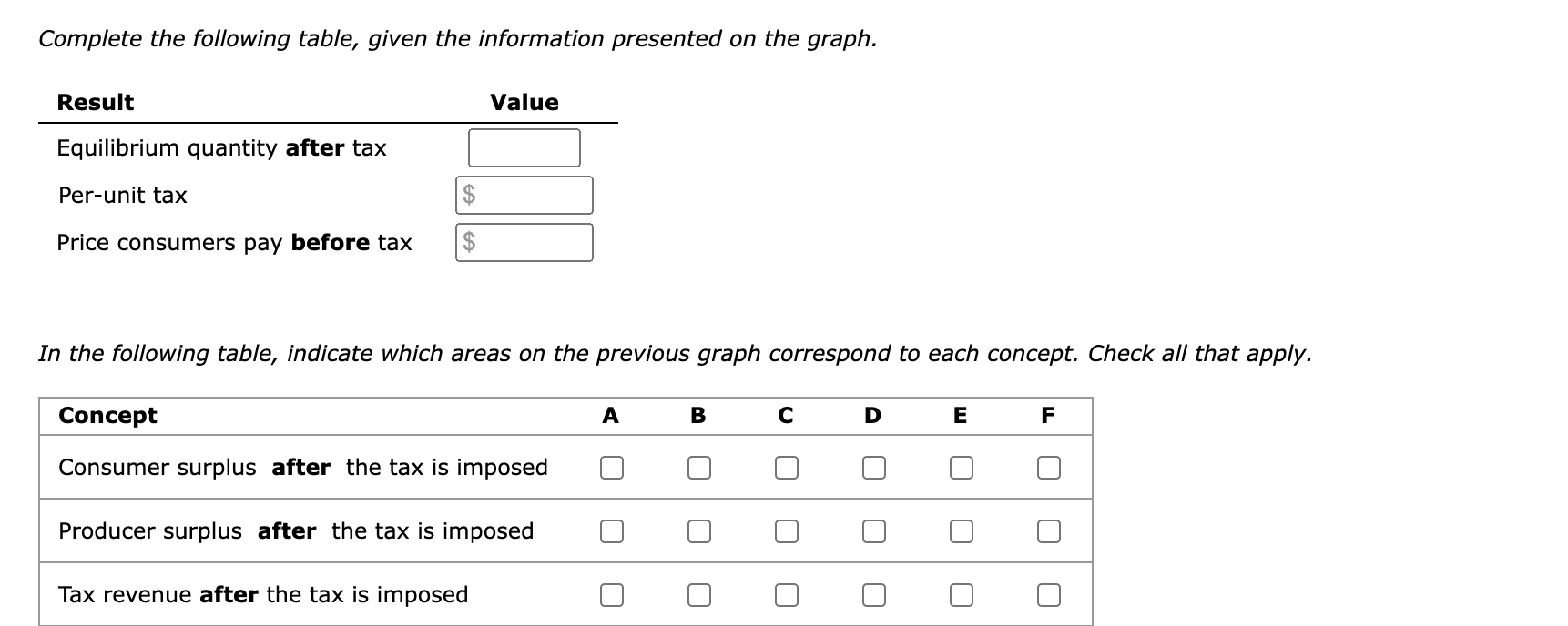Check box A for consumer surplus after tax
Screen dimensions: 1568x626
tap(612, 467)
